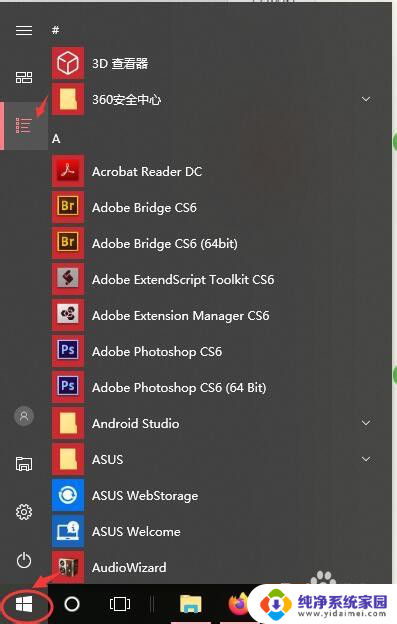Expand the ASUS folder chevron
Image resolution: width=397 pixels, height=624 pixels.
tap(366, 459)
